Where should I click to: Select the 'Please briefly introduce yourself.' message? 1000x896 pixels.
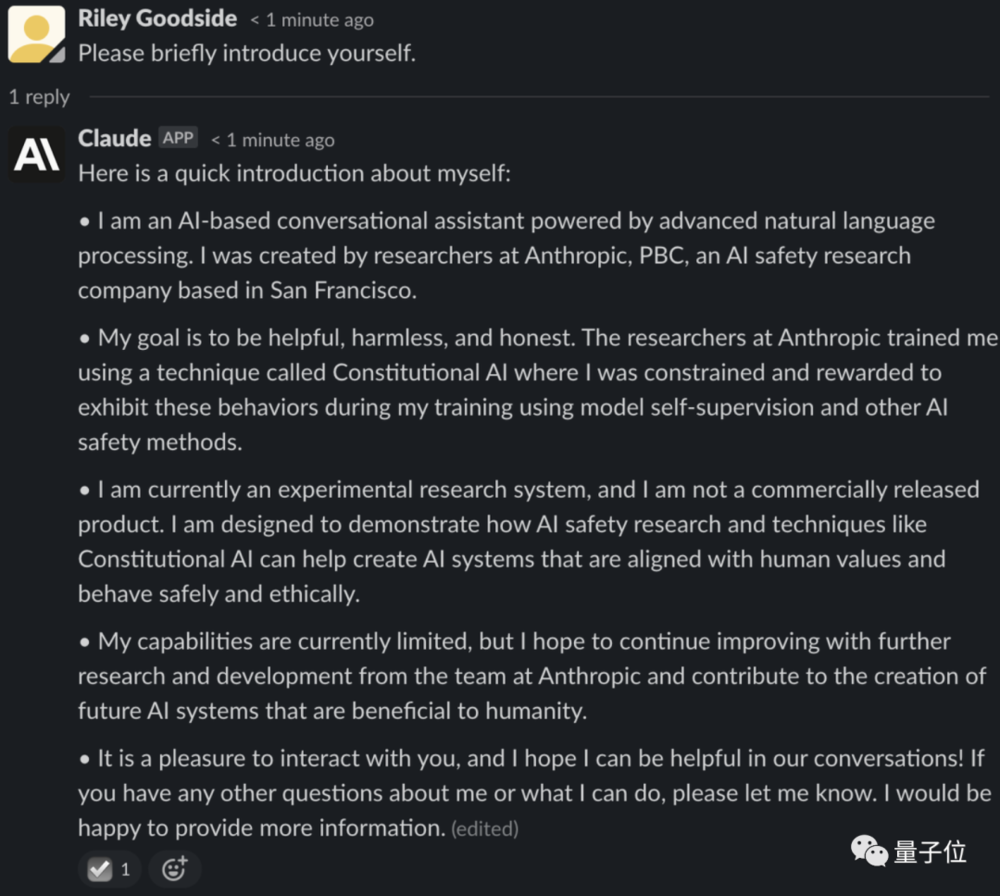click(x=247, y=53)
